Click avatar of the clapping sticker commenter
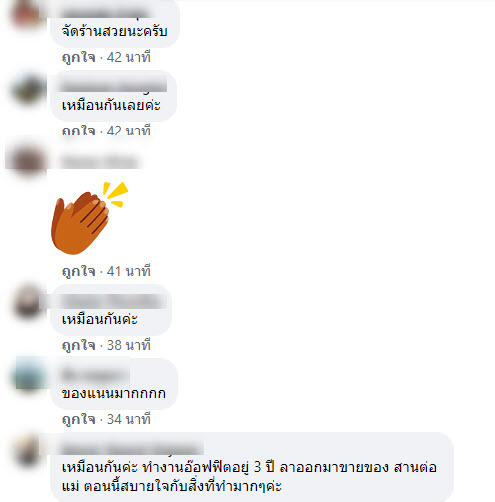The width and height of the screenshot is (495, 502). pos(27,161)
